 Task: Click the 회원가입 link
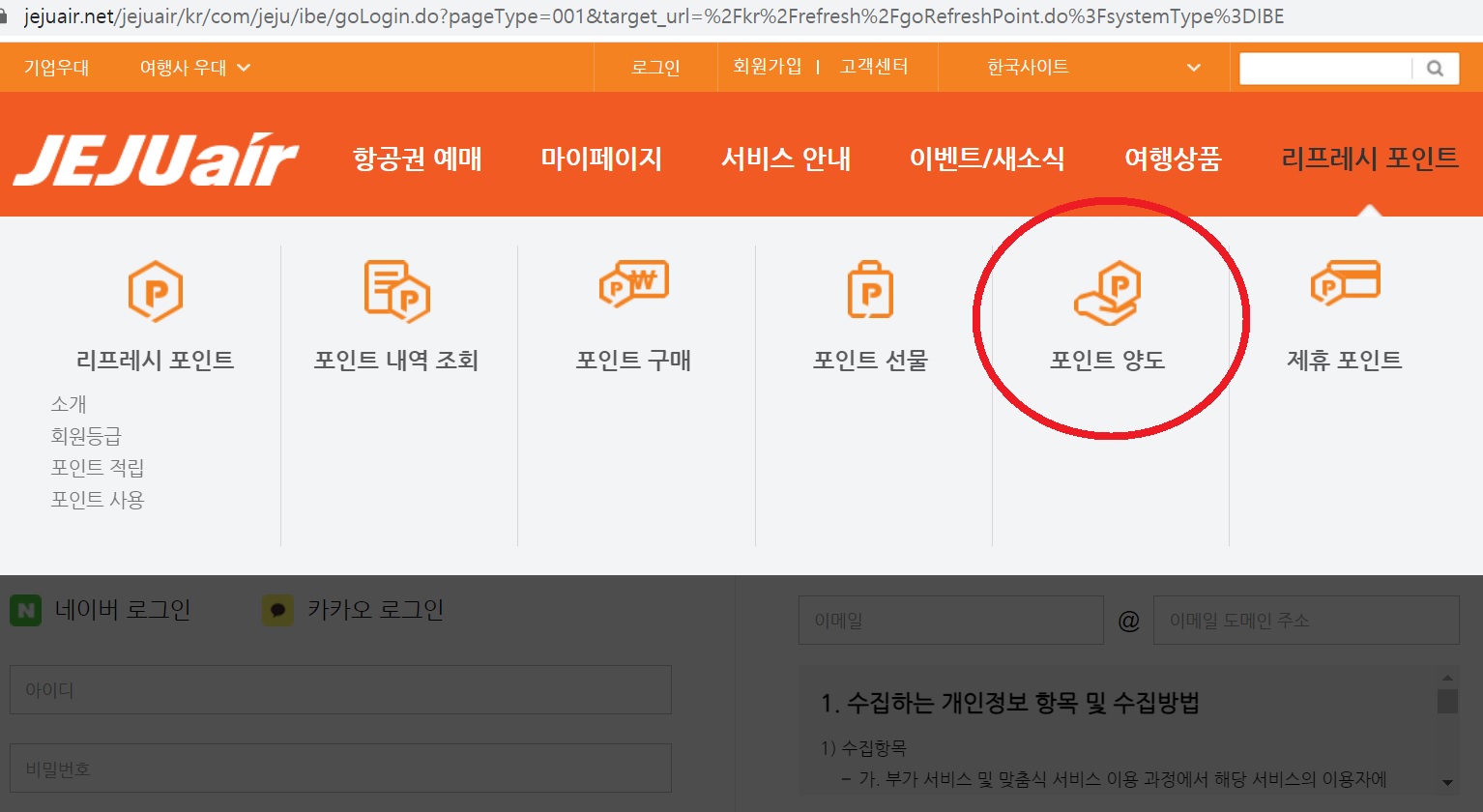click(768, 67)
